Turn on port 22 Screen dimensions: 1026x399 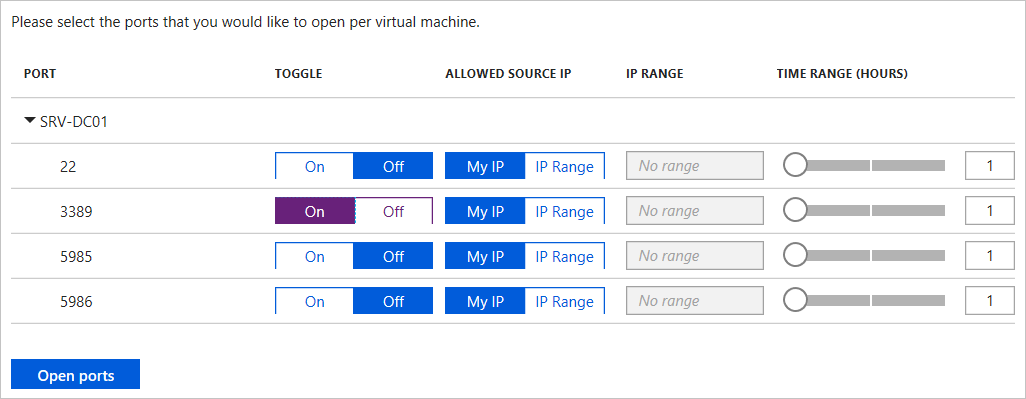coord(315,166)
